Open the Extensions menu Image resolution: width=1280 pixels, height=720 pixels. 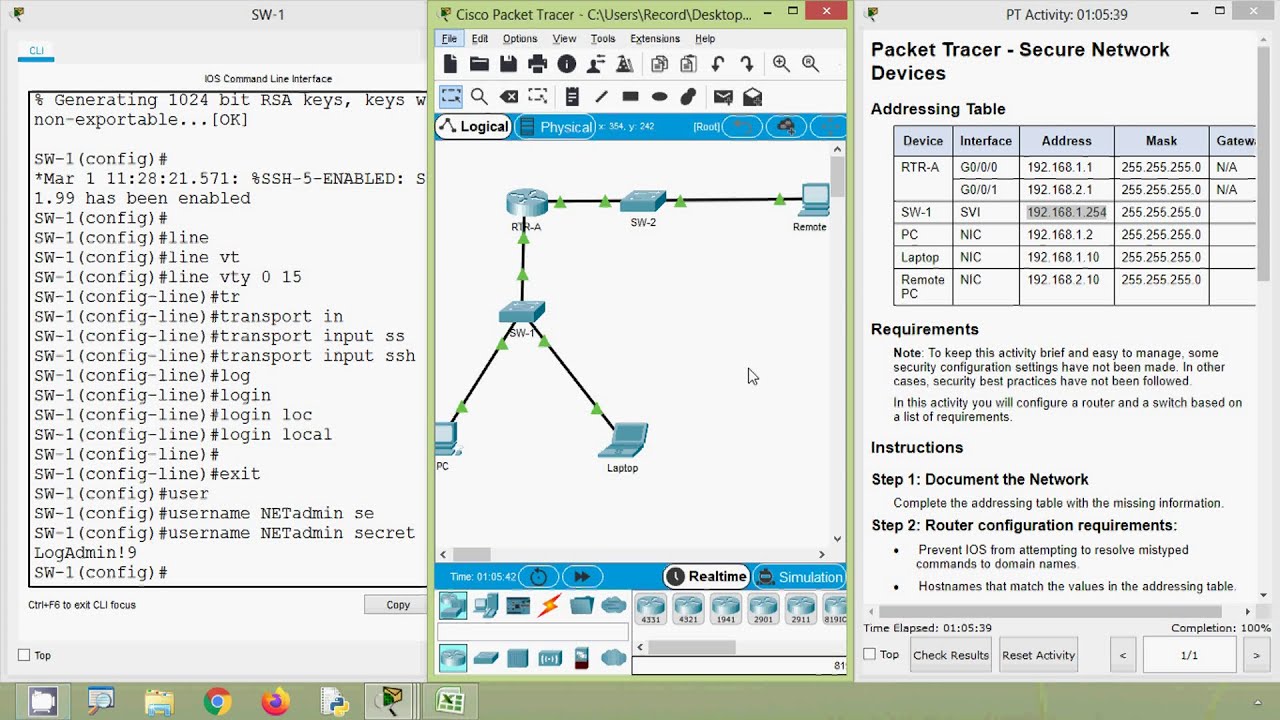(x=655, y=38)
